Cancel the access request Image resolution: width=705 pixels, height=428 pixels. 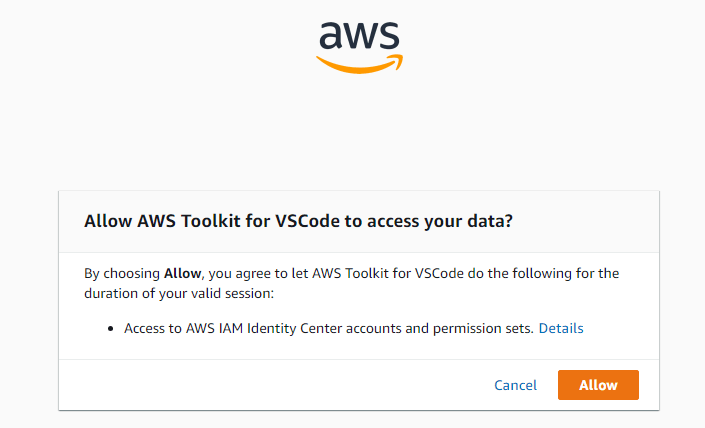[515, 385]
